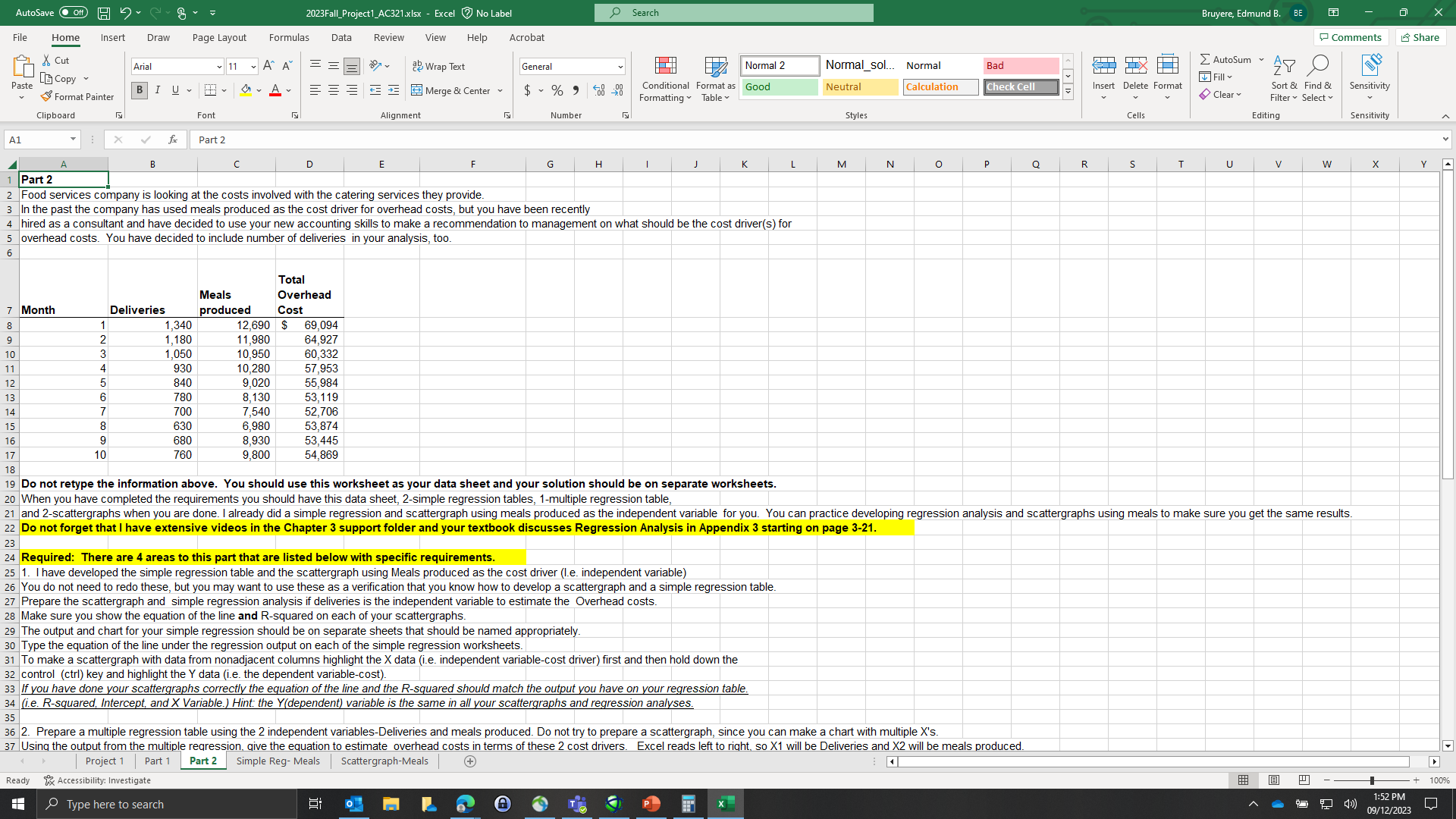Click the Share button
This screenshot has width=1456, height=819.
[1420, 37]
